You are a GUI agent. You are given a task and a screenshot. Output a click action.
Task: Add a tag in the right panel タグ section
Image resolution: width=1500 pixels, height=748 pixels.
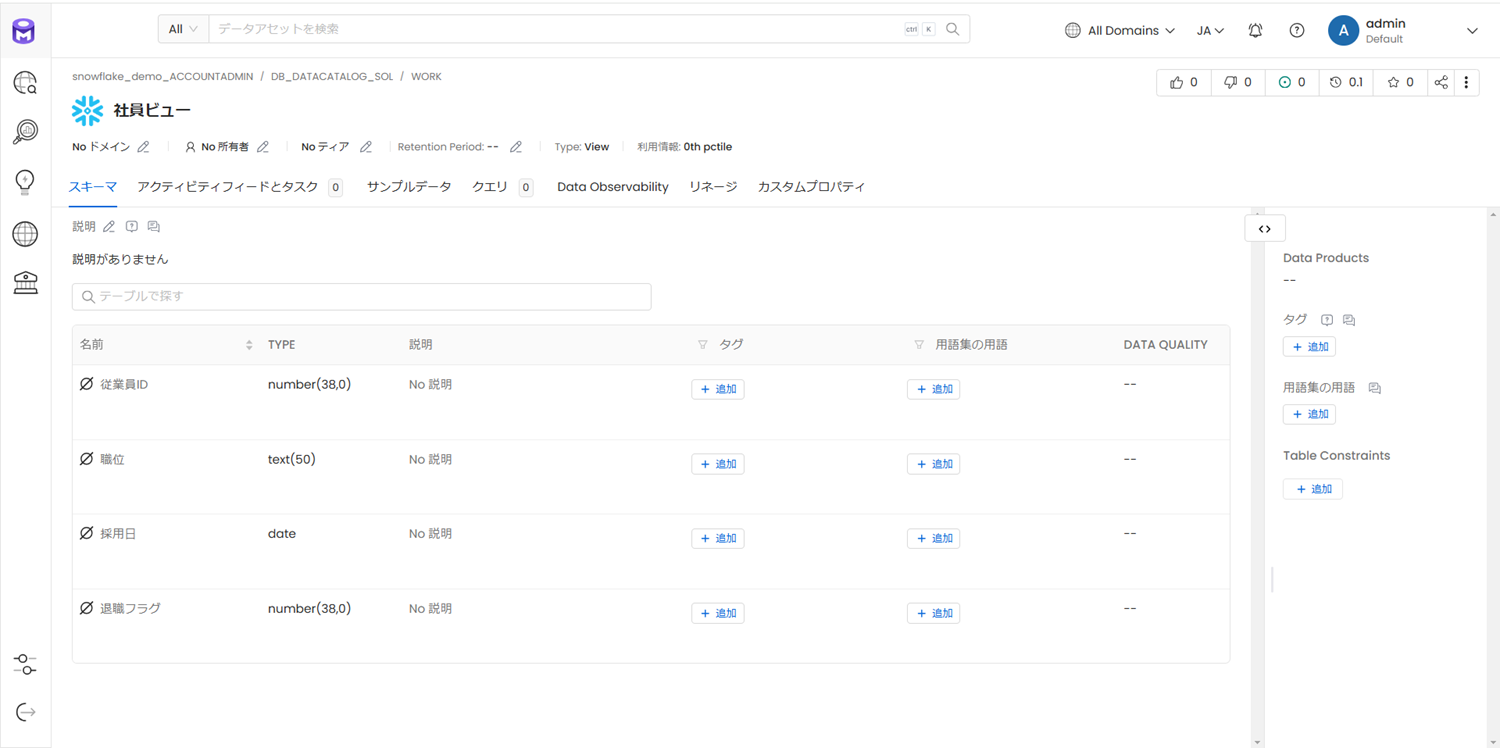(1310, 347)
